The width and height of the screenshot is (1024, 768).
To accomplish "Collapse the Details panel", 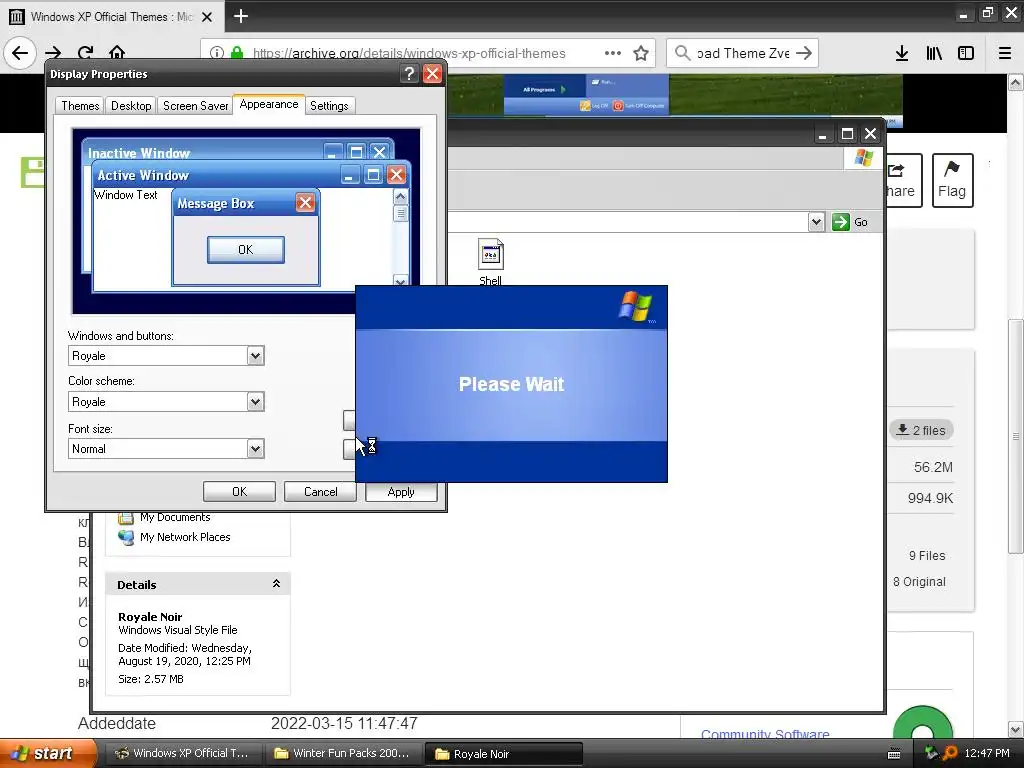I will (276, 584).
